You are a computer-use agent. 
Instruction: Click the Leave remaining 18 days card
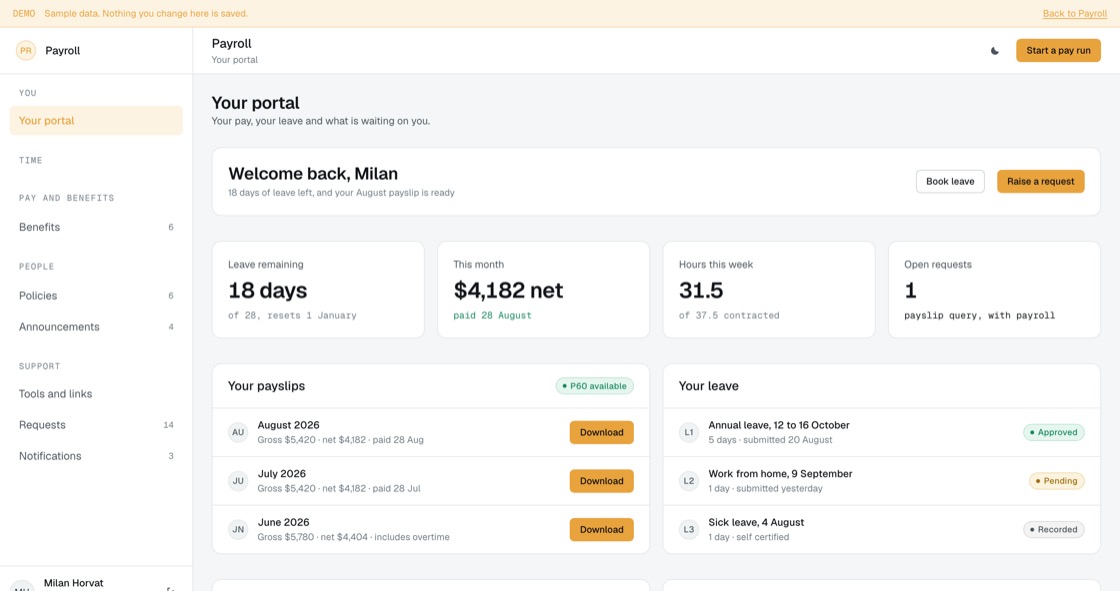coord(318,289)
